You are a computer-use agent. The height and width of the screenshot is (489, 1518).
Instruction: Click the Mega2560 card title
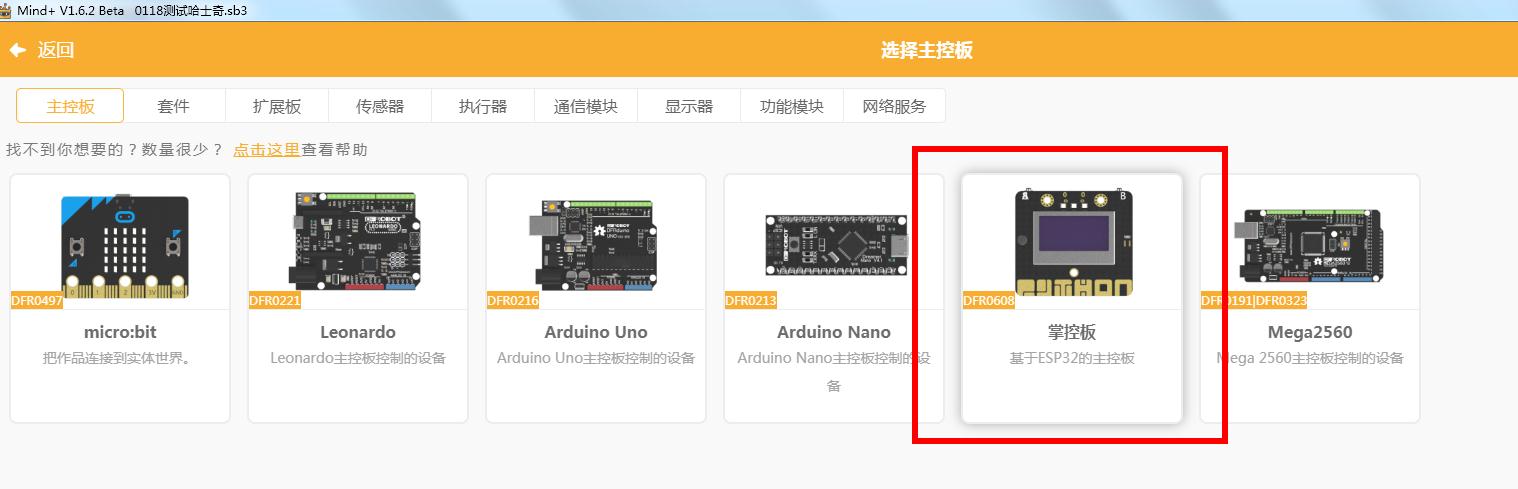pyautogui.click(x=1310, y=332)
